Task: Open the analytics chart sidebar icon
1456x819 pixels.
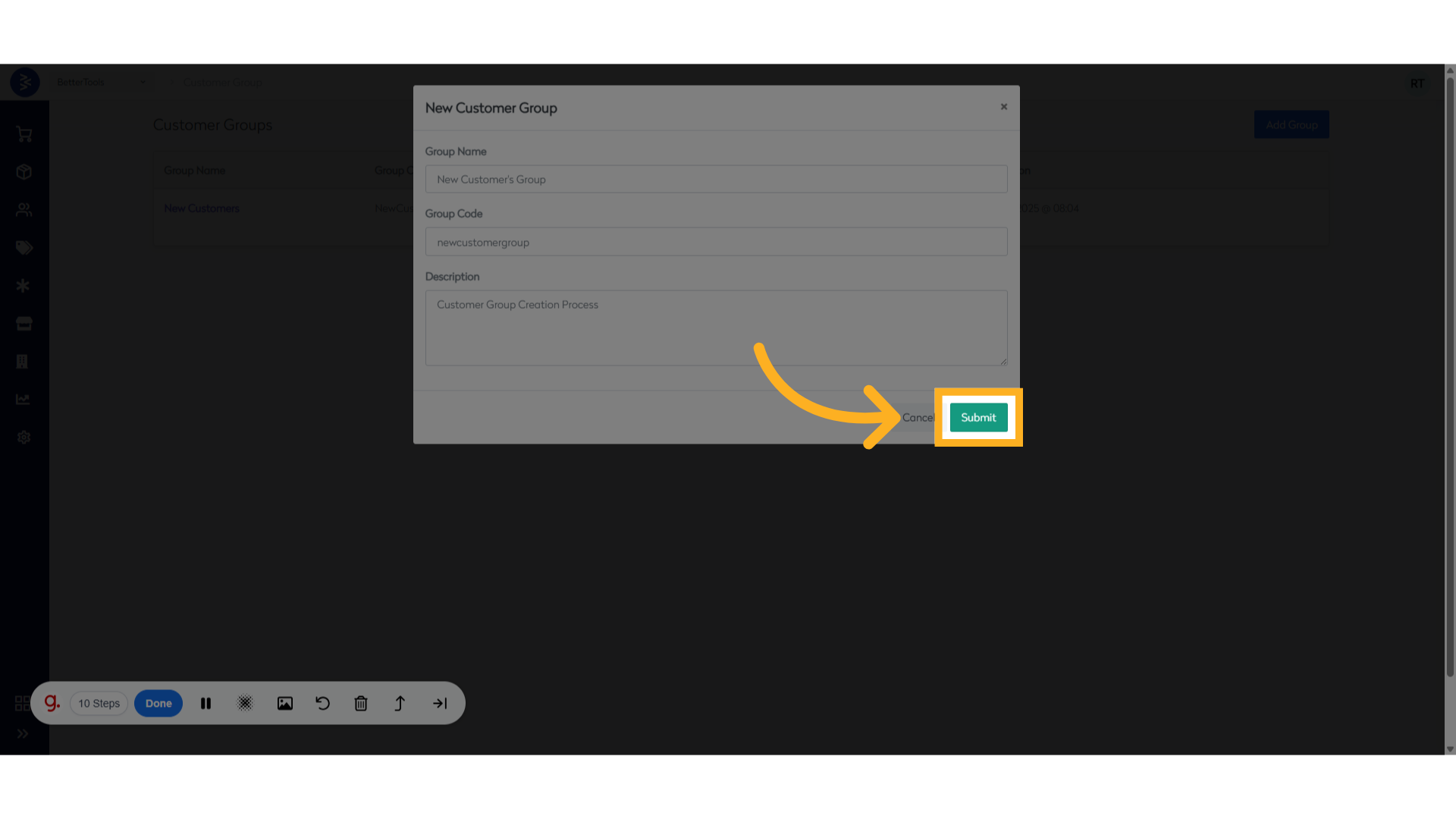Action: [x=24, y=400]
